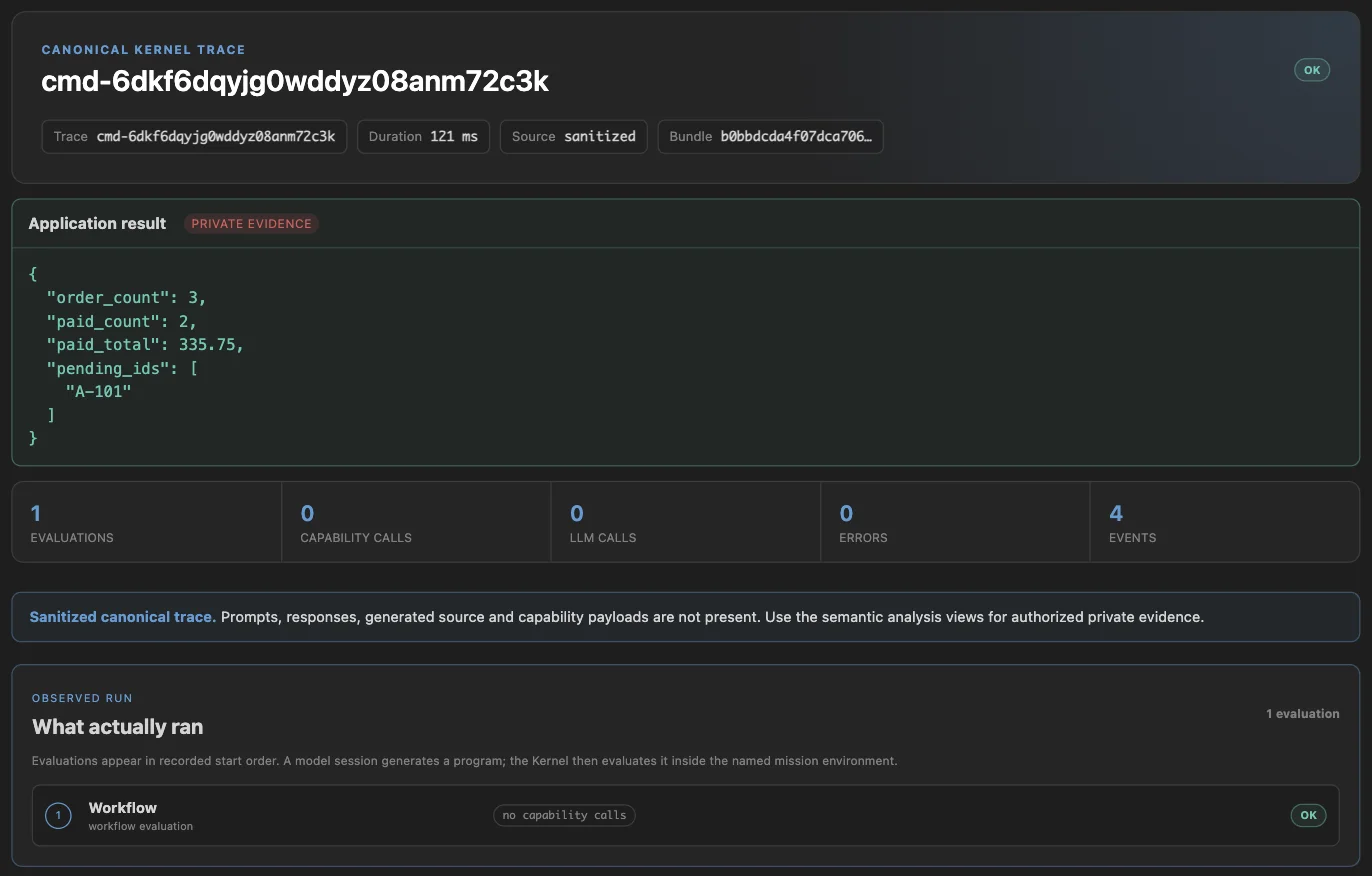1372x876 pixels.
Task: Click the "Sanitized canonical trace." banner label
Action: click(123, 617)
